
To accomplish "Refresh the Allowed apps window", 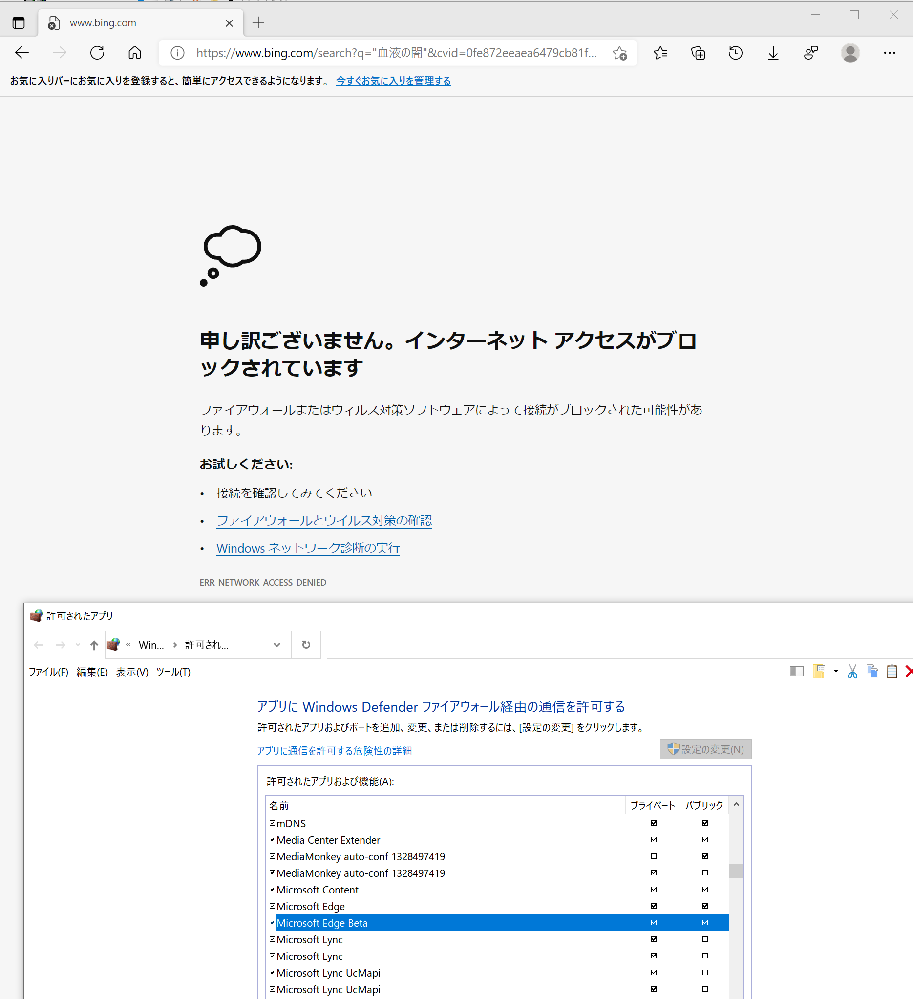I will [x=306, y=645].
